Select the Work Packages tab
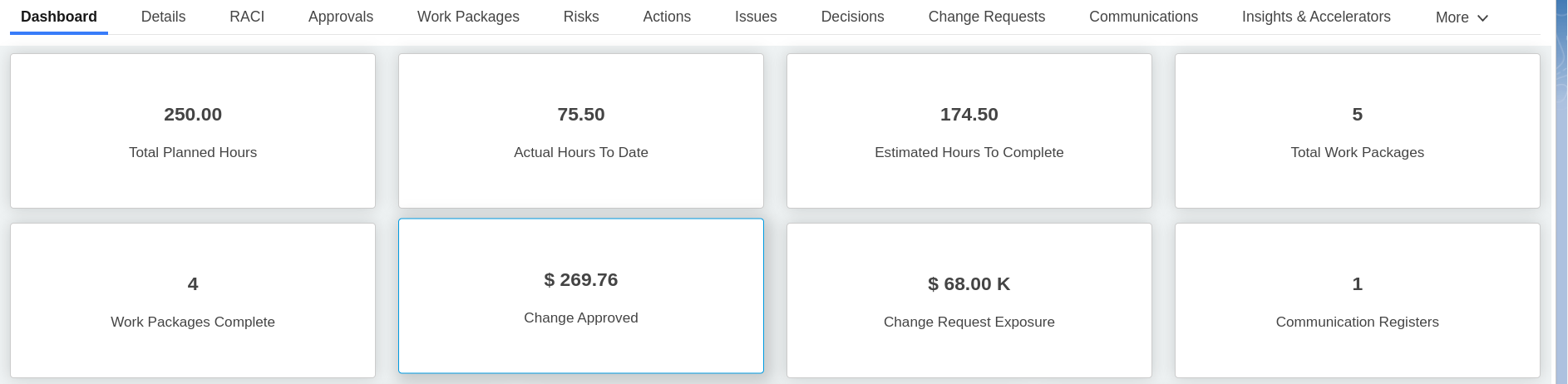This screenshot has width=1568, height=384. pyautogui.click(x=468, y=17)
